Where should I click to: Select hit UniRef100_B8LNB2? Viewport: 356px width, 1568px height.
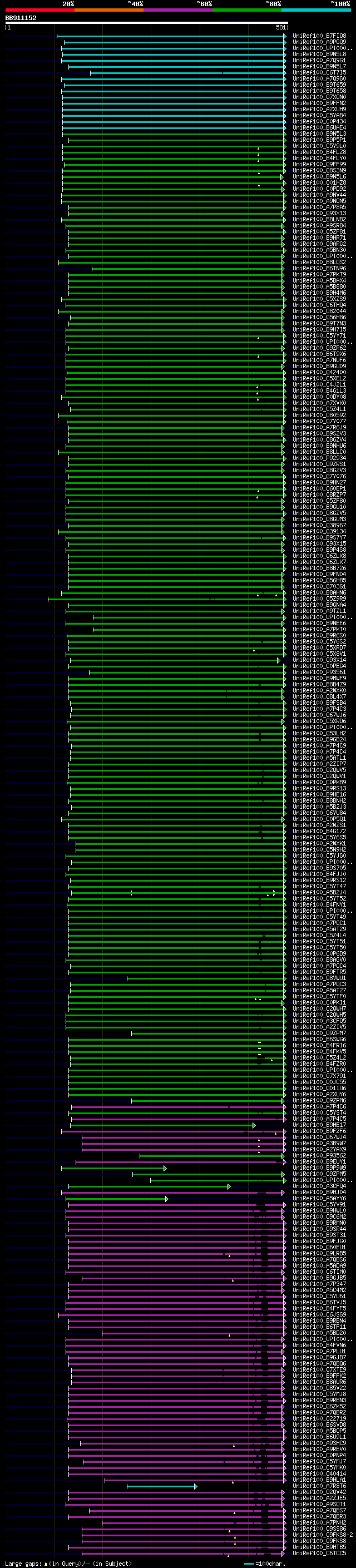coord(319,219)
